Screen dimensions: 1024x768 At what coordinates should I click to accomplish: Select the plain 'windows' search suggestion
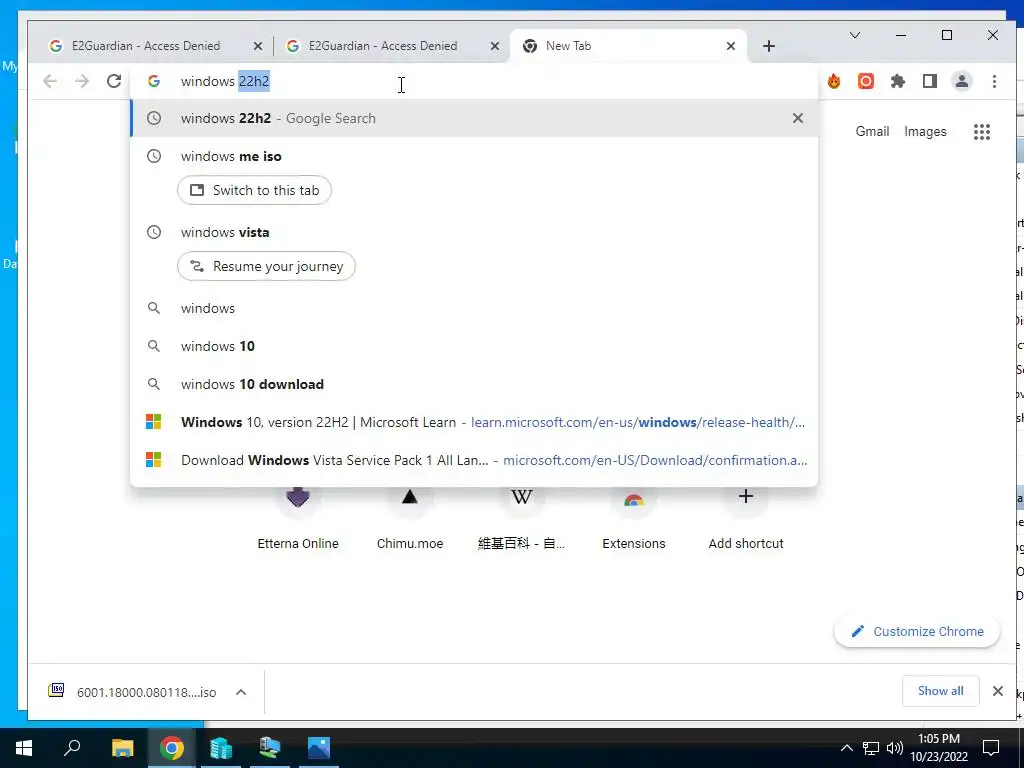tap(474, 308)
